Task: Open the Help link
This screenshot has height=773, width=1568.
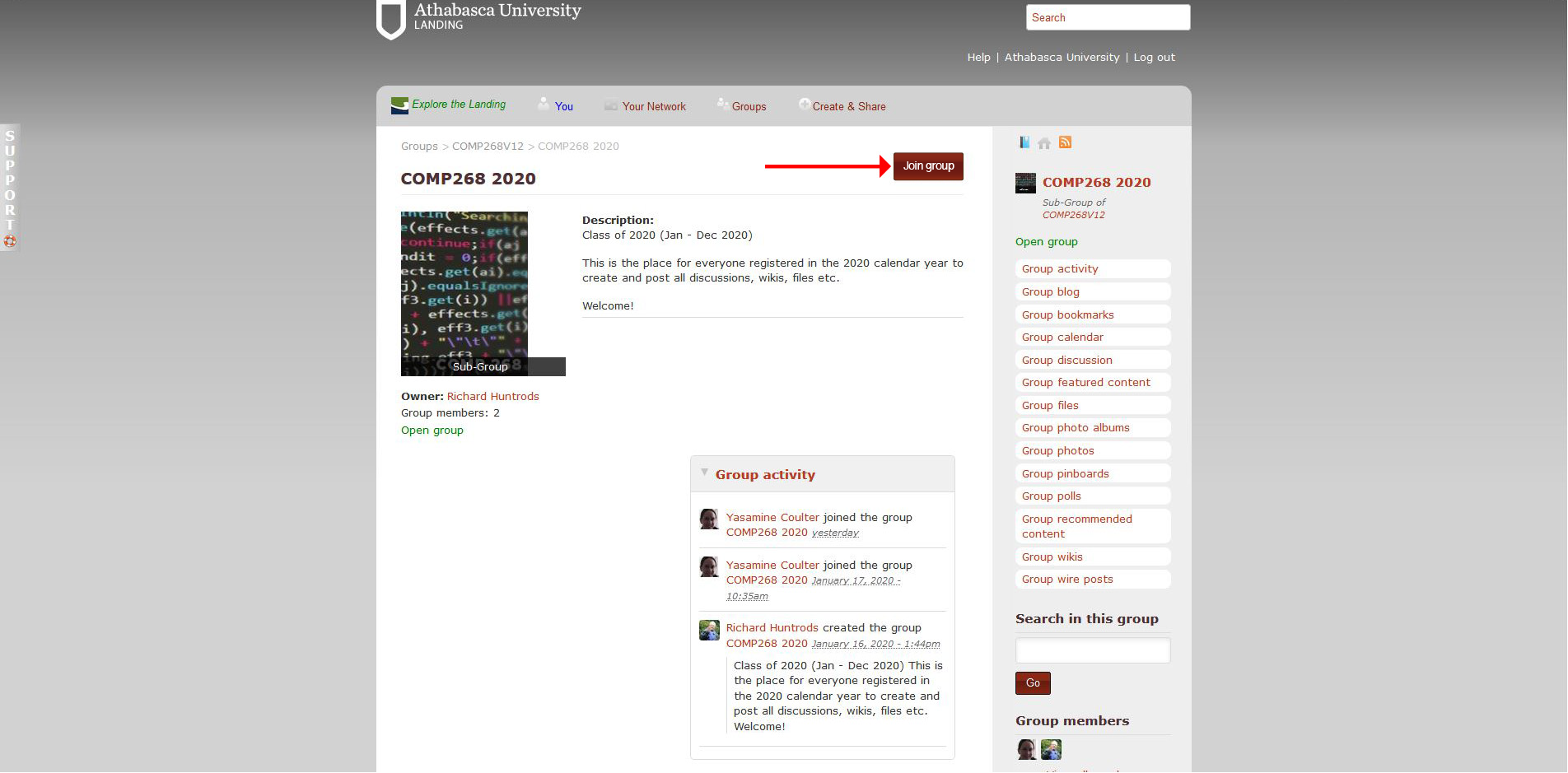Action: tap(978, 58)
